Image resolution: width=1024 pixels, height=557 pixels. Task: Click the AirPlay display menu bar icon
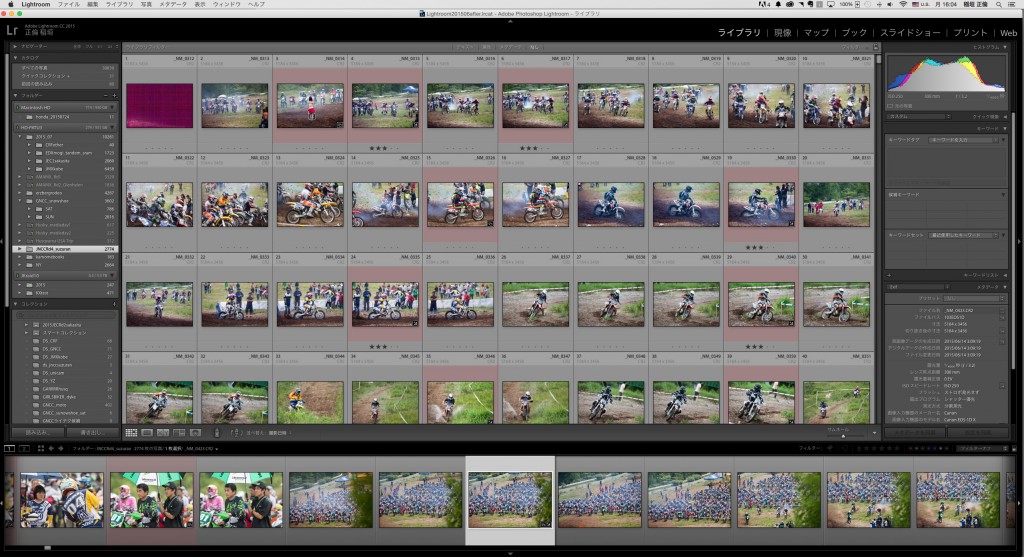click(x=831, y=4)
